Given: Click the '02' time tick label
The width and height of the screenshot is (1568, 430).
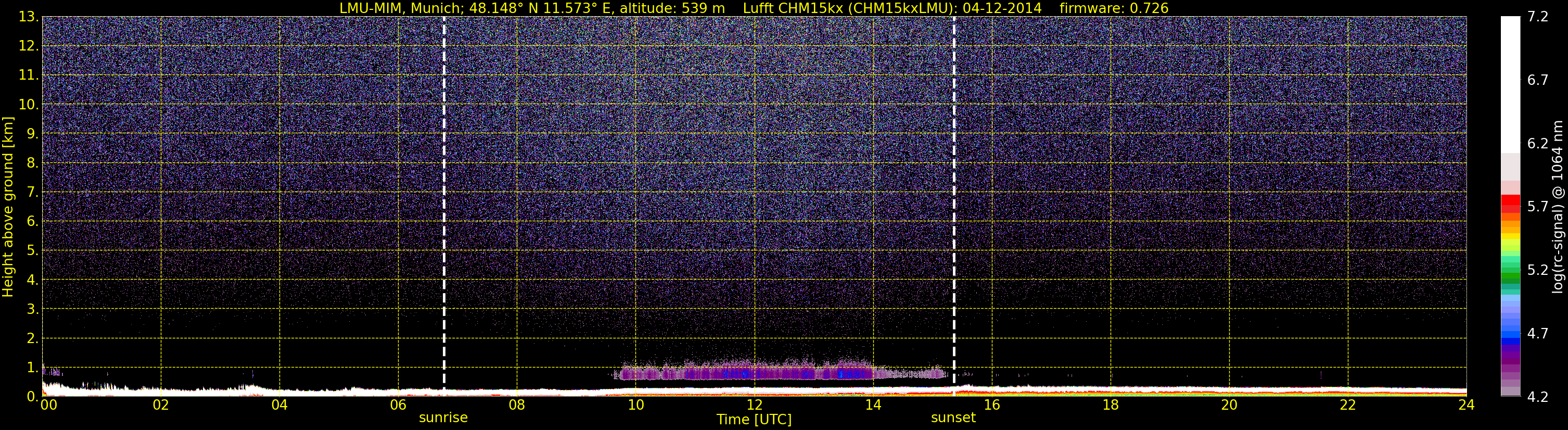Looking at the screenshot, I should pyautogui.click(x=161, y=406).
